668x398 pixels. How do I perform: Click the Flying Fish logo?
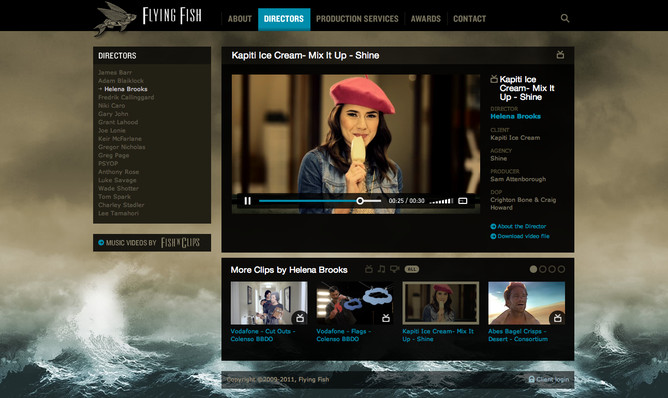point(148,18)
